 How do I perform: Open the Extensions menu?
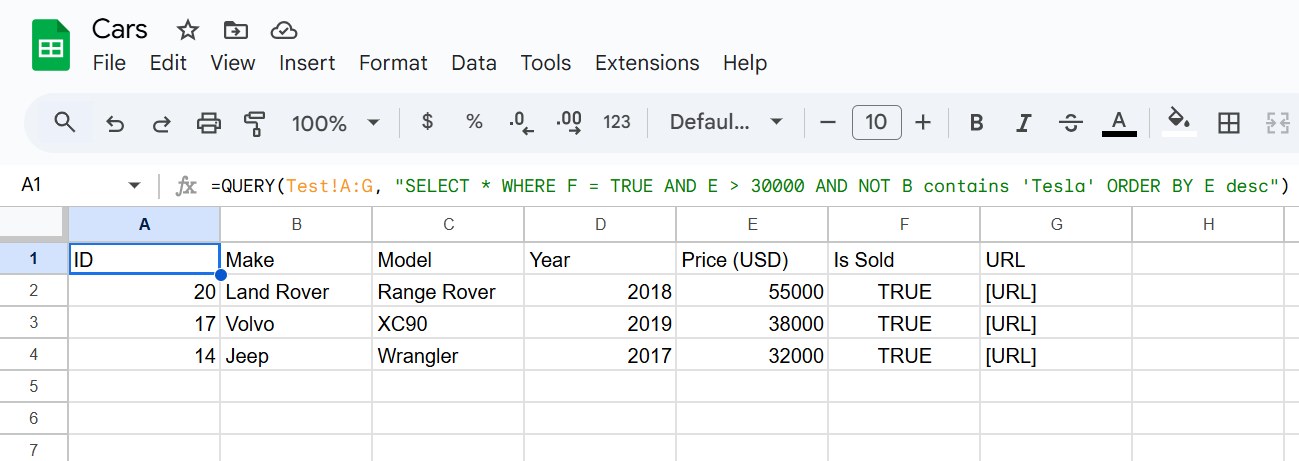(647, 63)
